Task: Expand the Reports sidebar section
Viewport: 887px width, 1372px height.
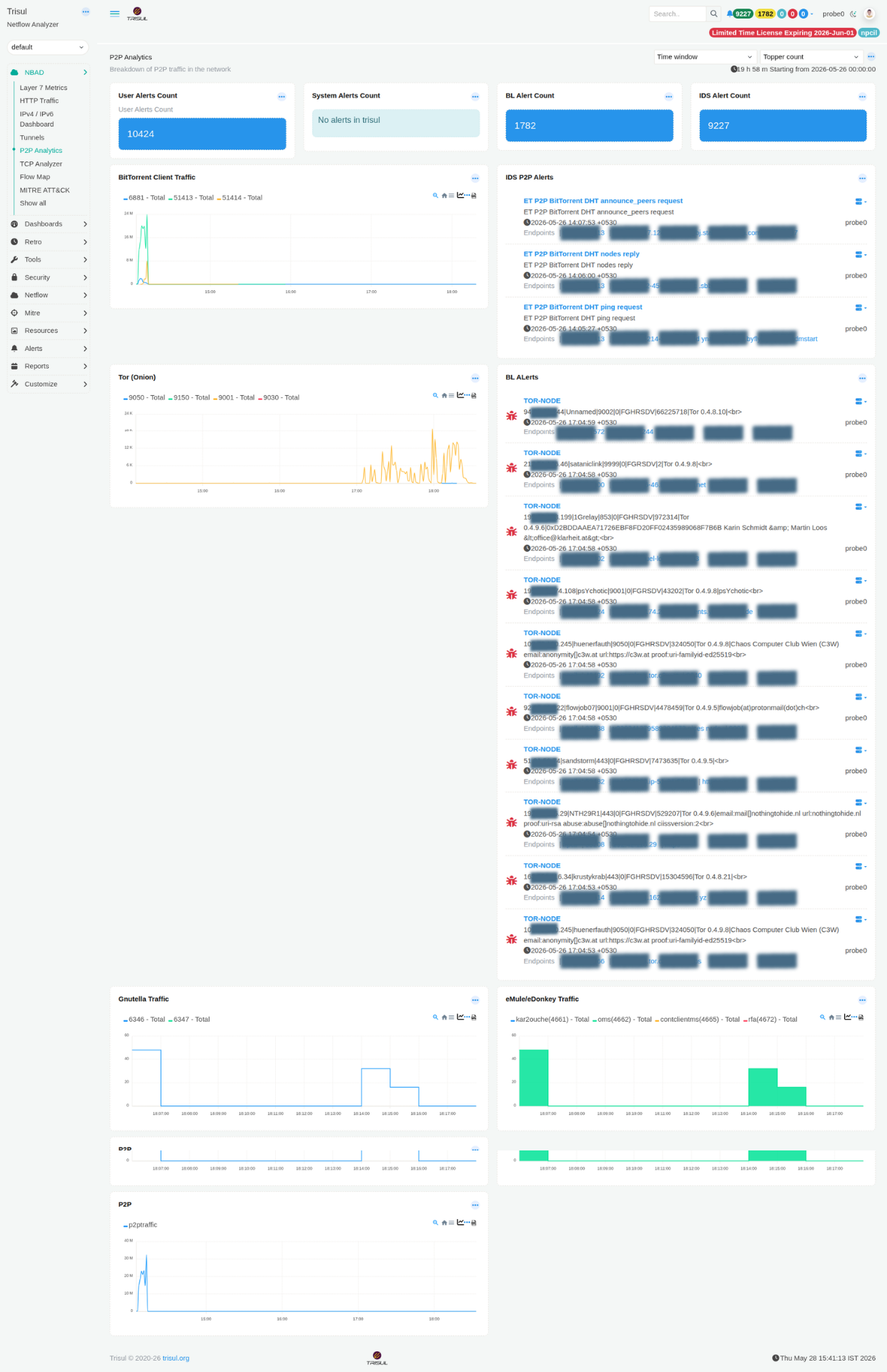Action: [x=49, y=367]
